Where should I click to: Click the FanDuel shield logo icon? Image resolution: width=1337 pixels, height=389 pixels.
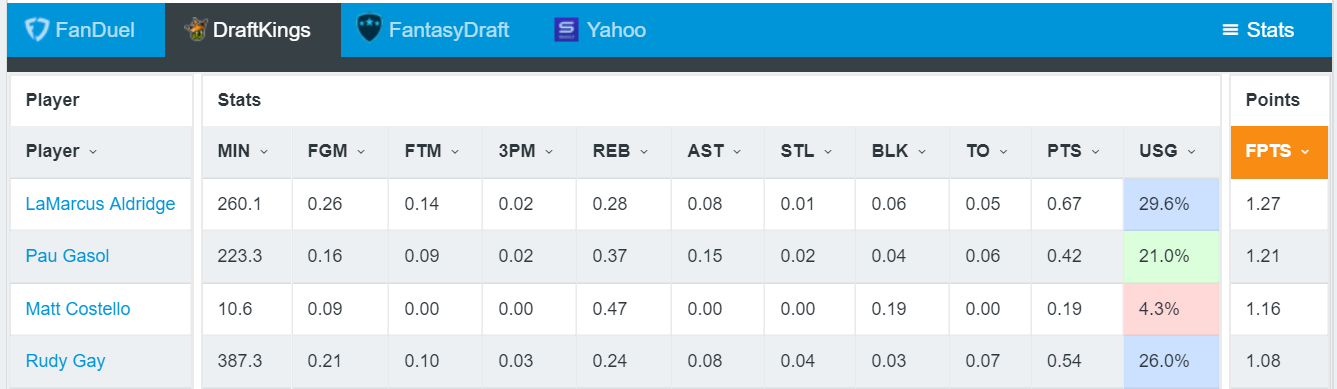click(37, 30)
